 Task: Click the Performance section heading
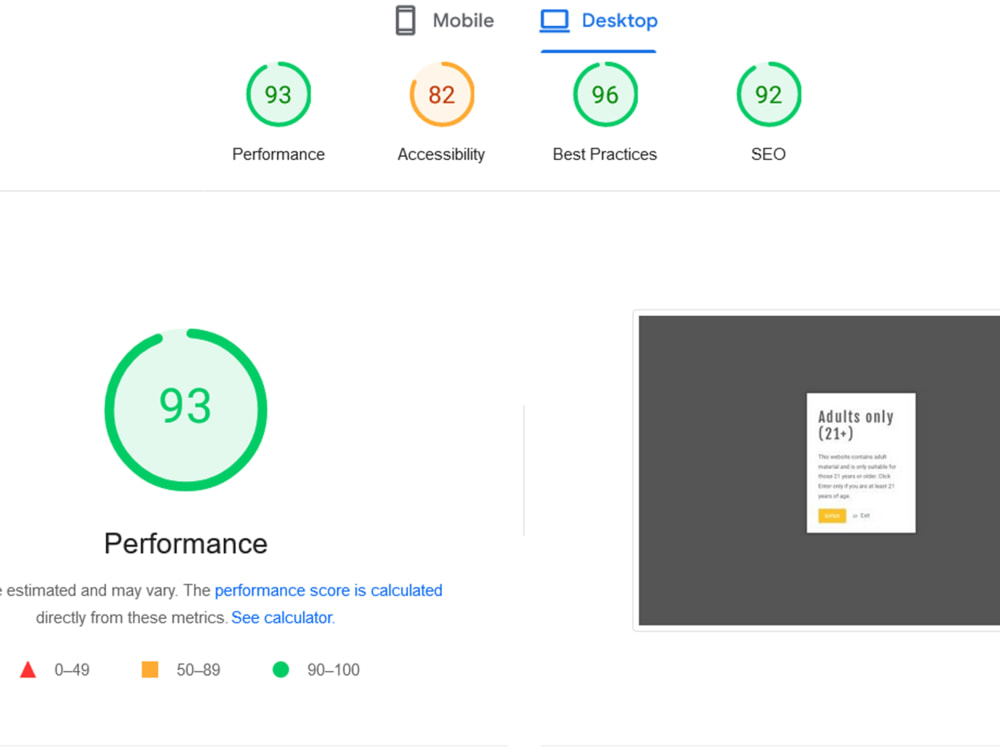click(185, 543)
